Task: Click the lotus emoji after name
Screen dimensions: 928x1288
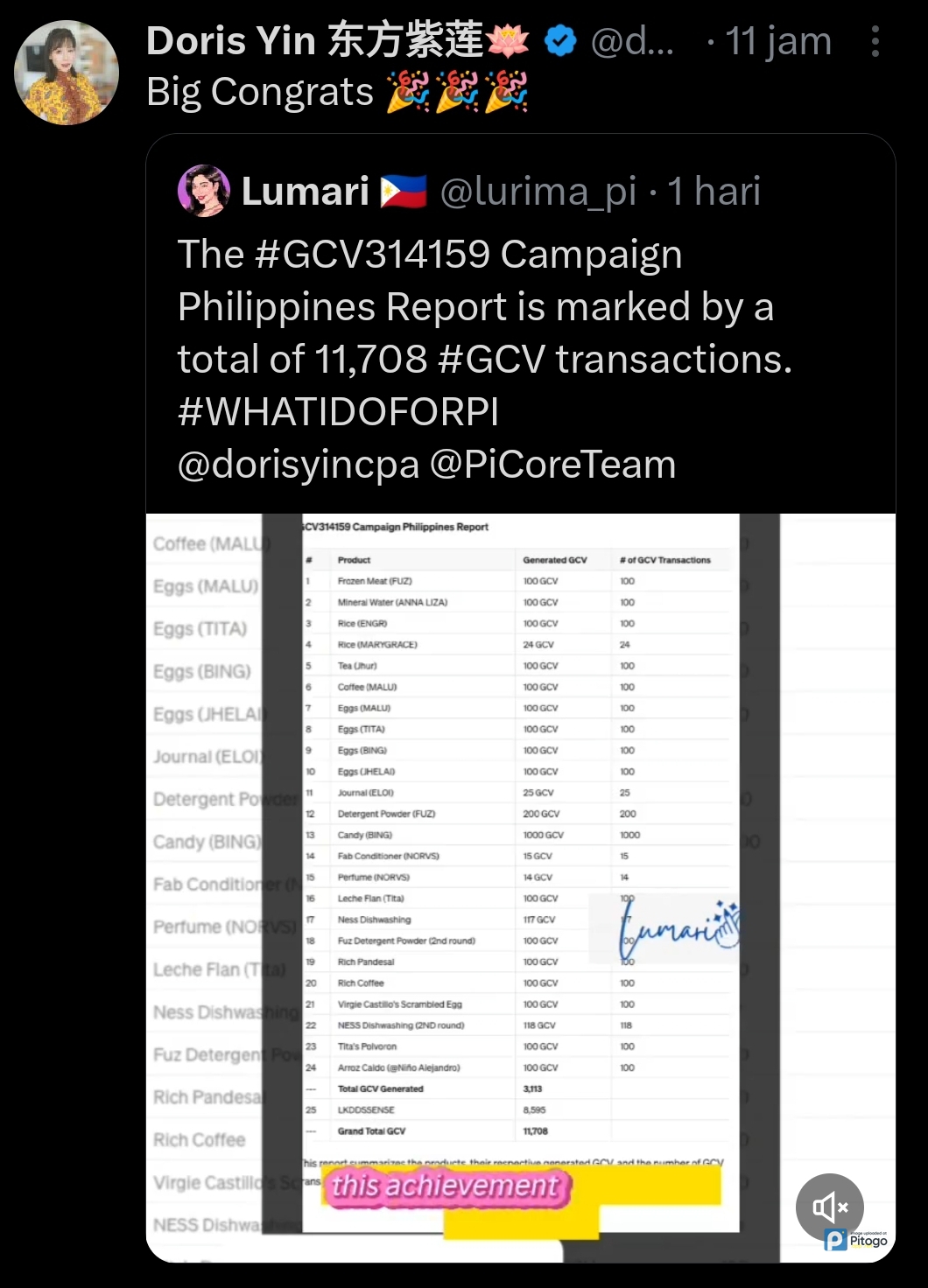Action: coord(508,41)
